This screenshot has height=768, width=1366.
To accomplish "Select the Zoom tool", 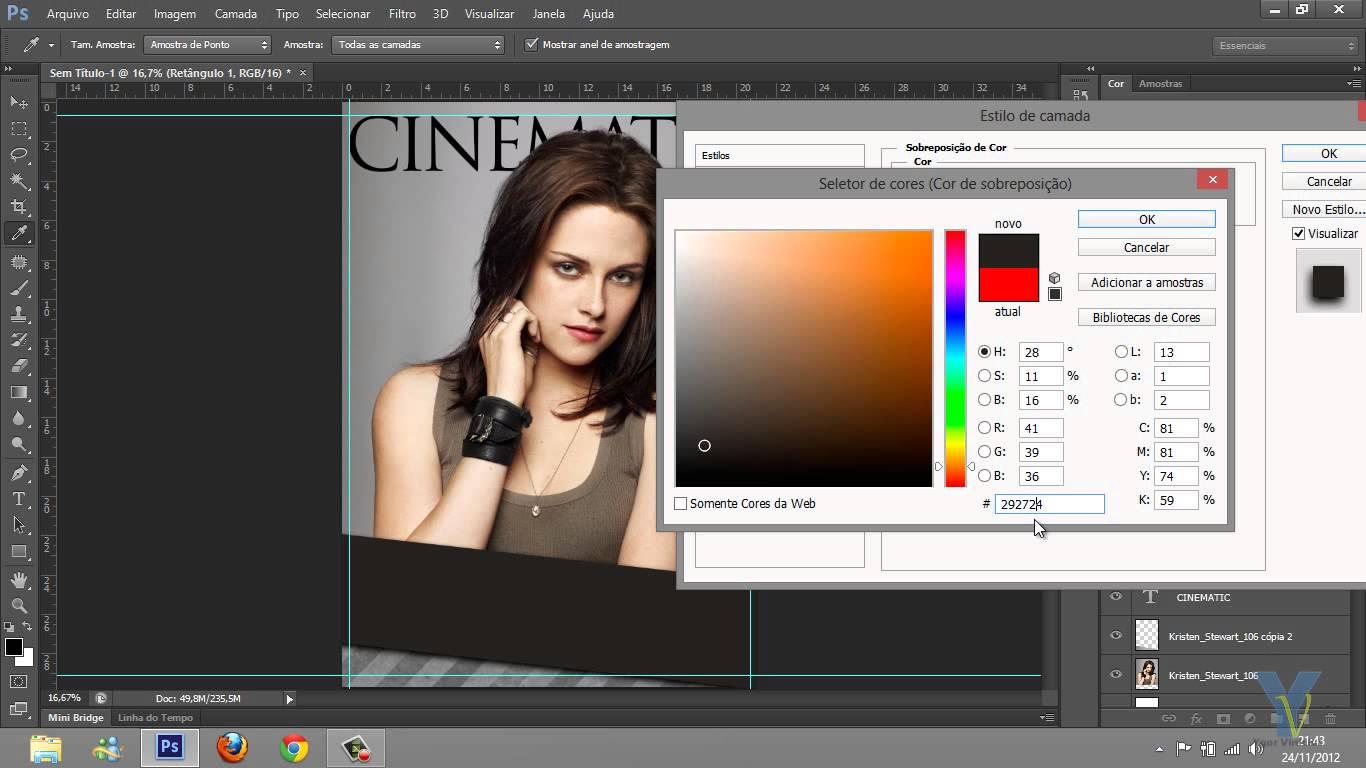I will [19, 605].
